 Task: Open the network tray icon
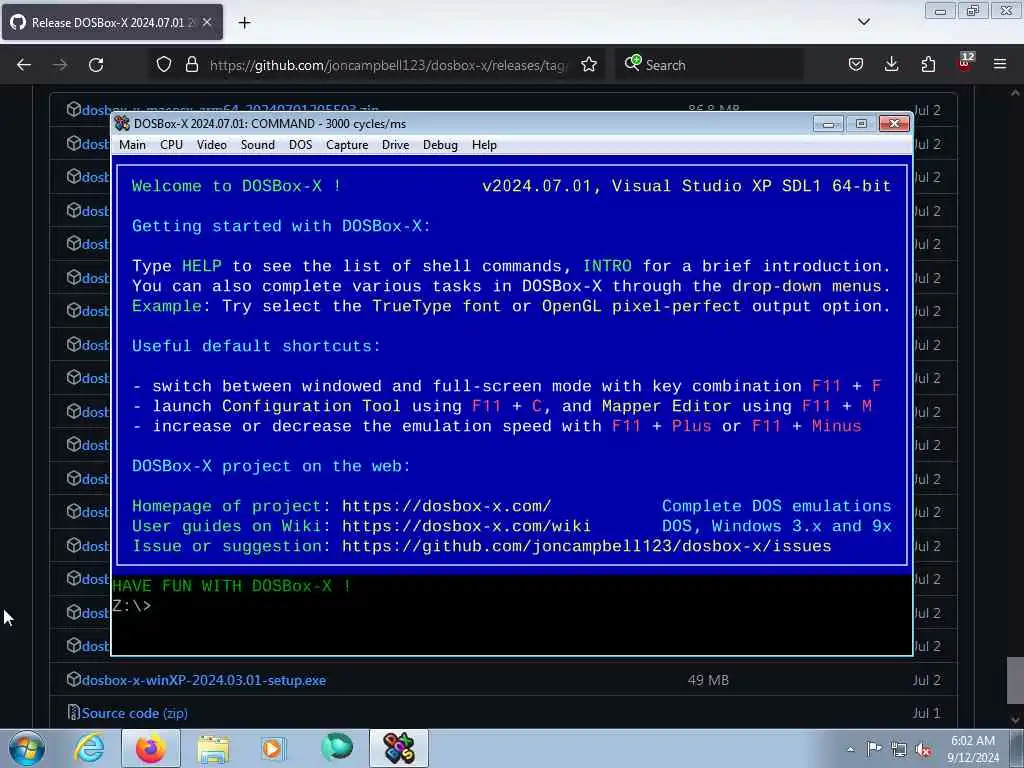tap(899, 750)
